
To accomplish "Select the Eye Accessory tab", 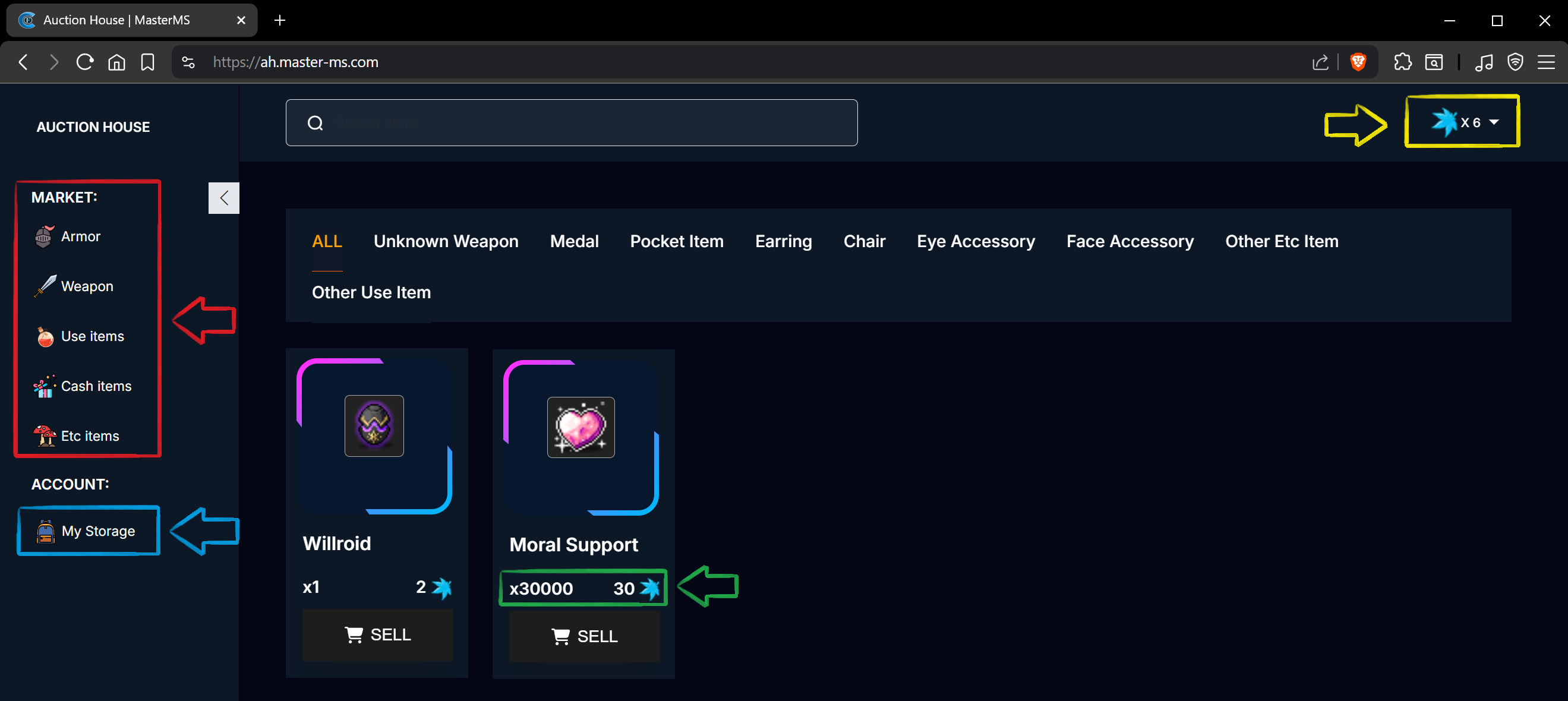I will click(975, 241).
